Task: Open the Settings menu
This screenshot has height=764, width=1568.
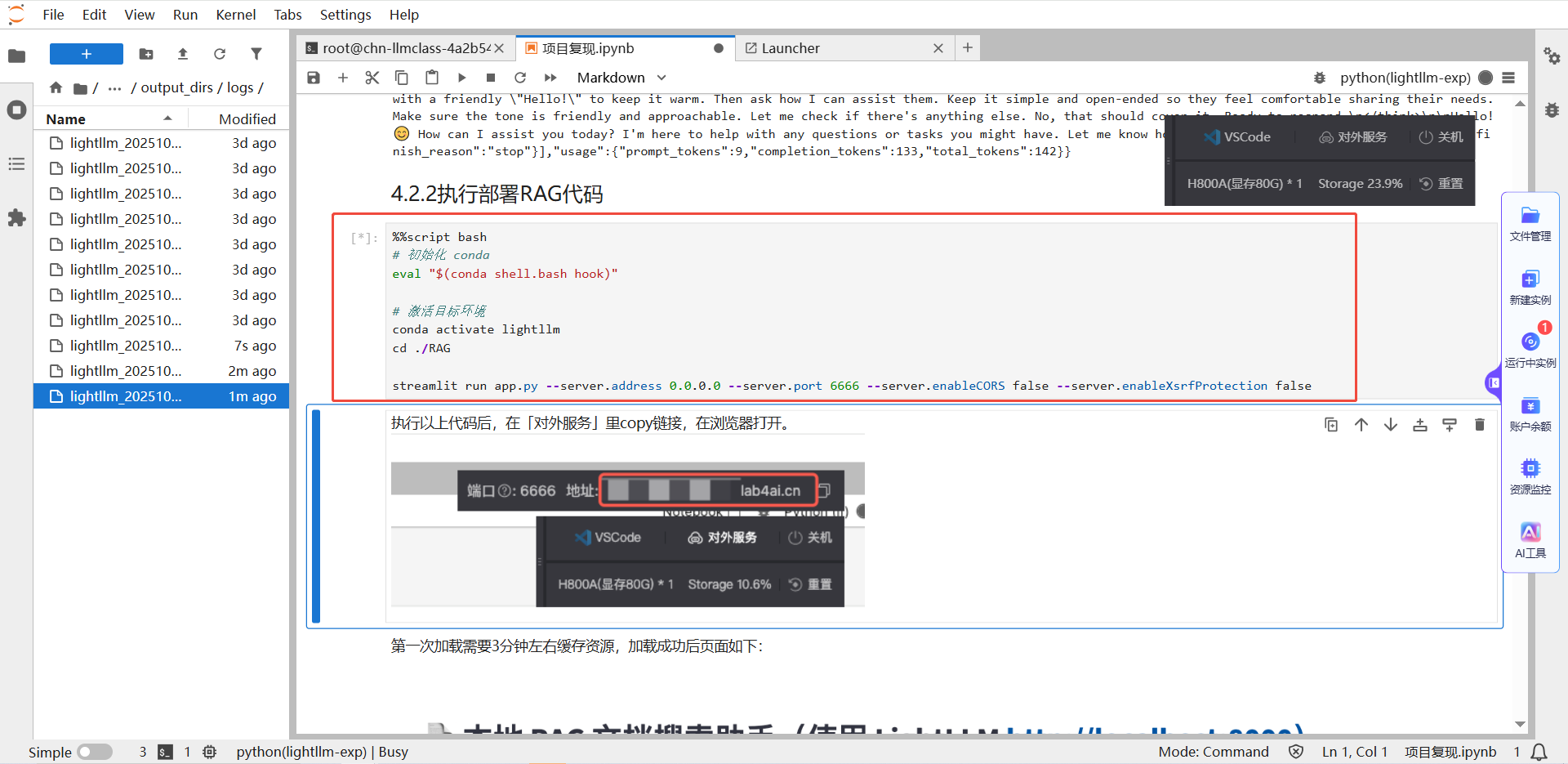Action: [x=345, y=15]
